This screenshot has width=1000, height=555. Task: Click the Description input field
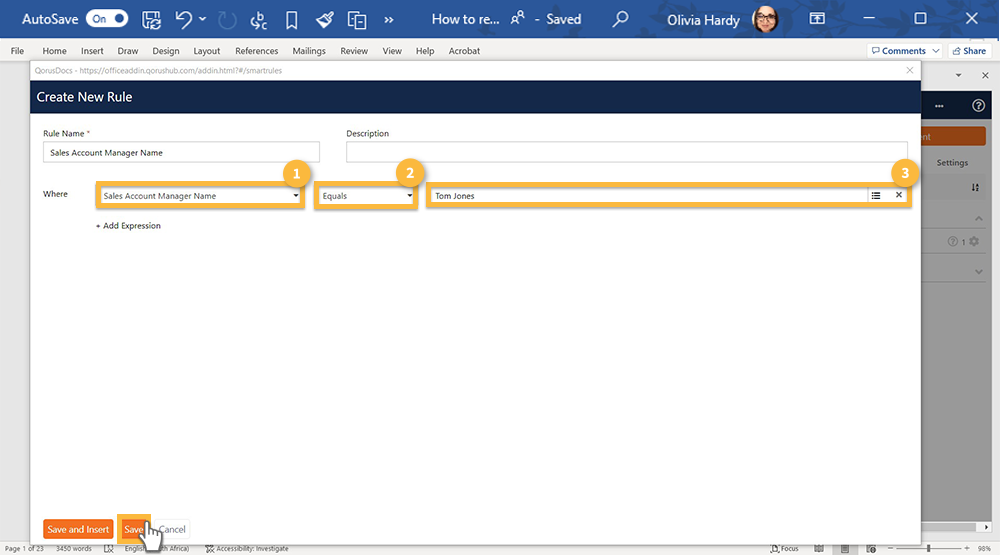click(627, 152)
